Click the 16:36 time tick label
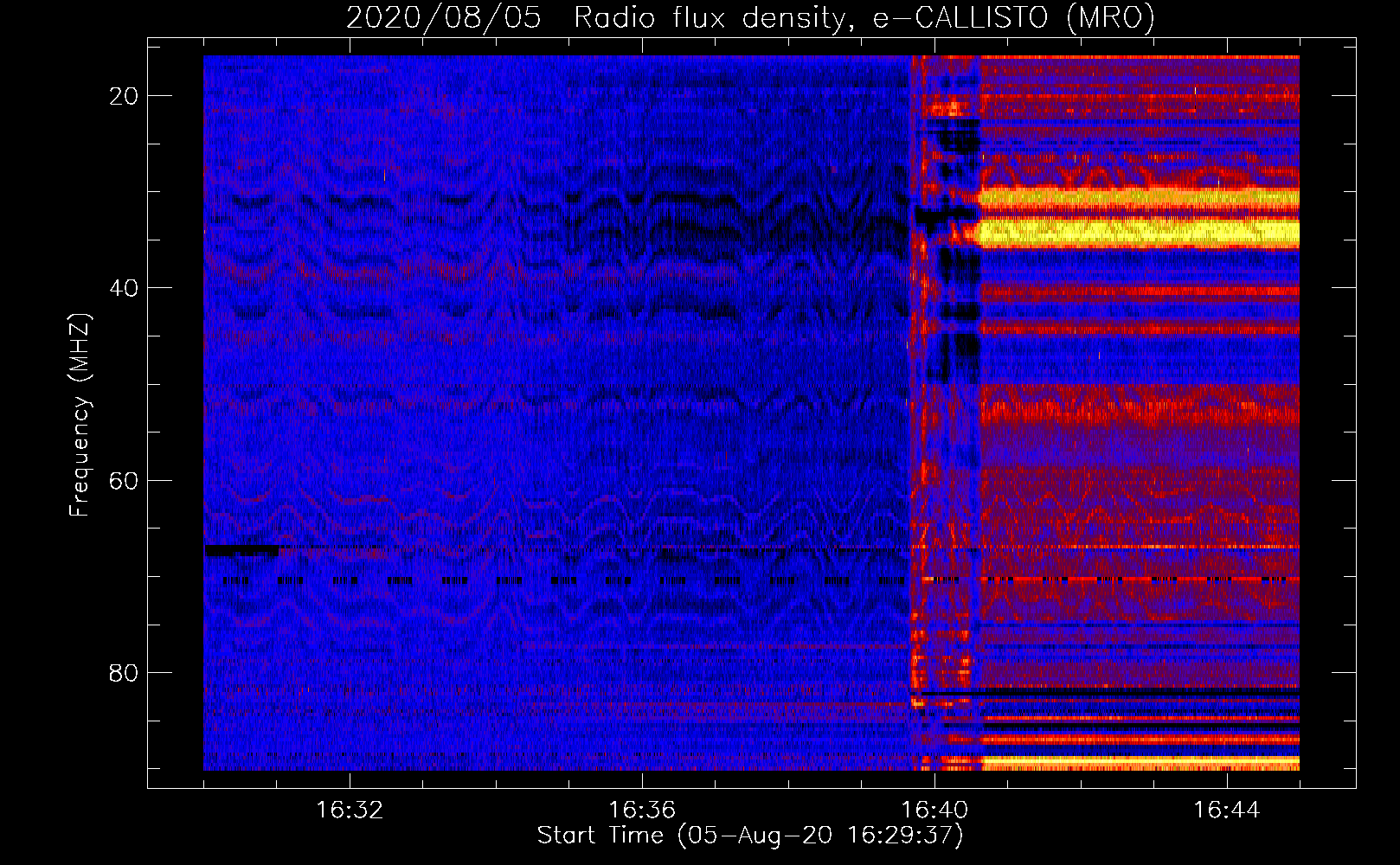The width and height of the screenshot is (1400, 865). pos(642,811)
